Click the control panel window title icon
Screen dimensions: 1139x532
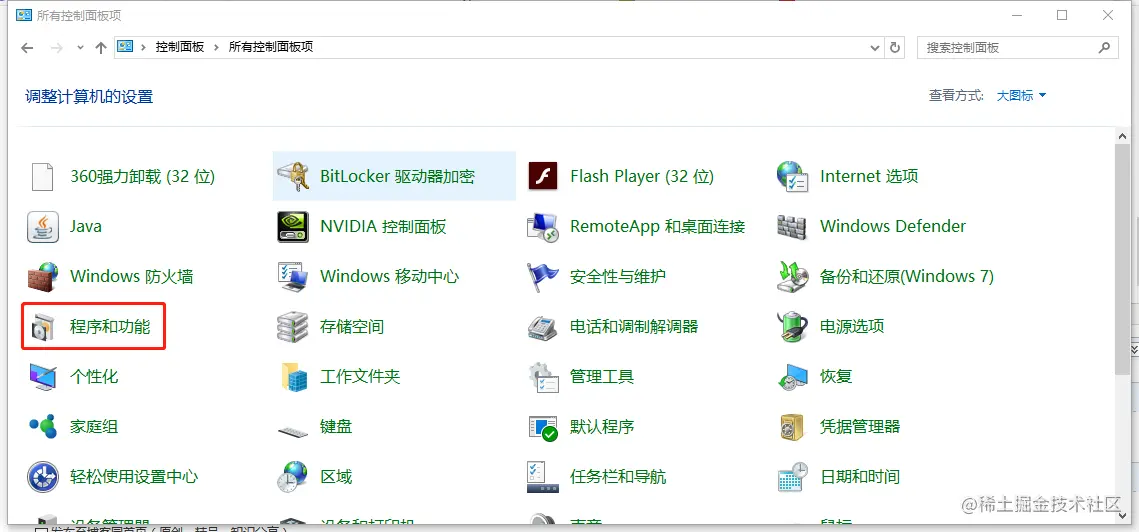[24, 15]
